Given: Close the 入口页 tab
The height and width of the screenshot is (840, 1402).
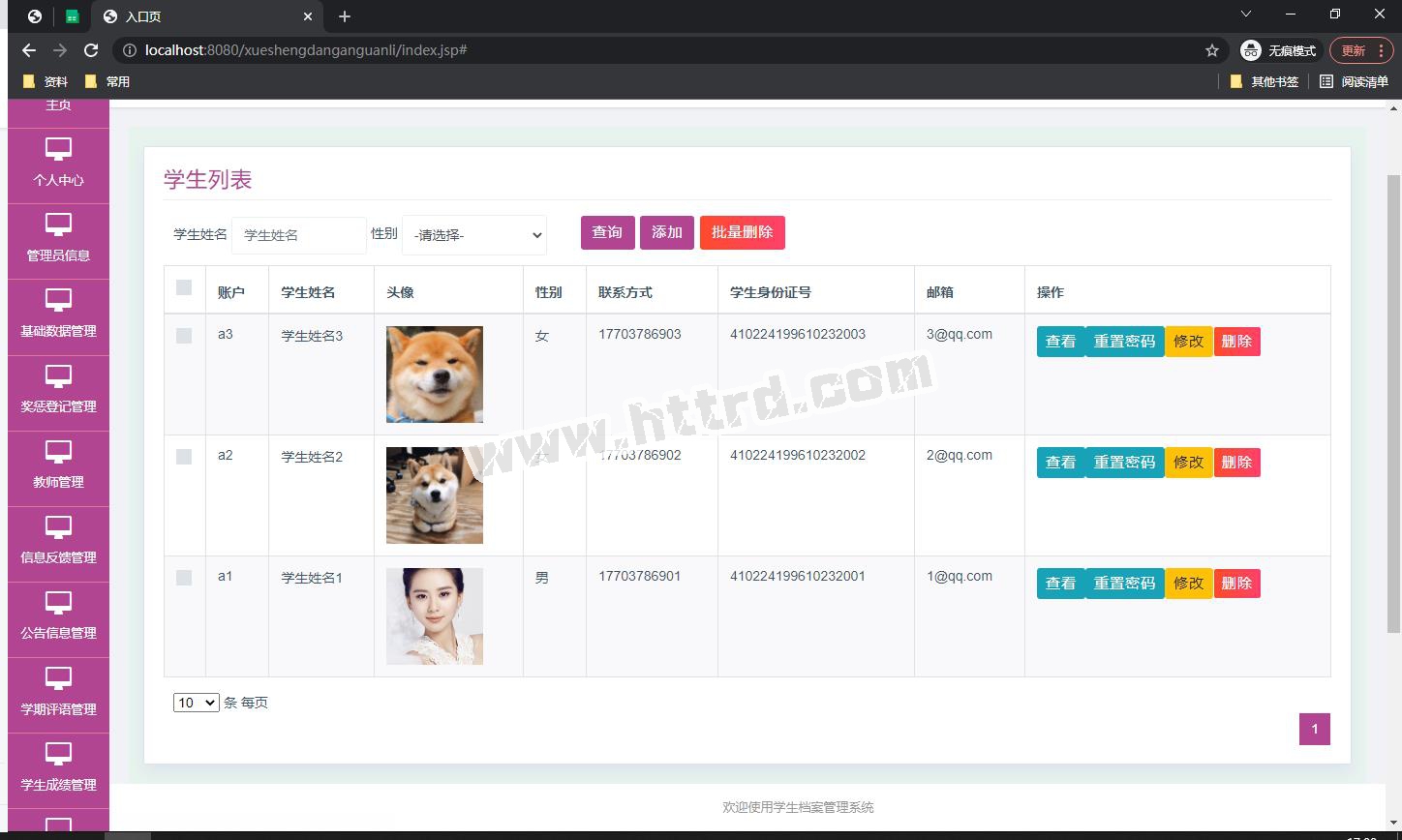Looking at the screenshot, I should [308, 16].
